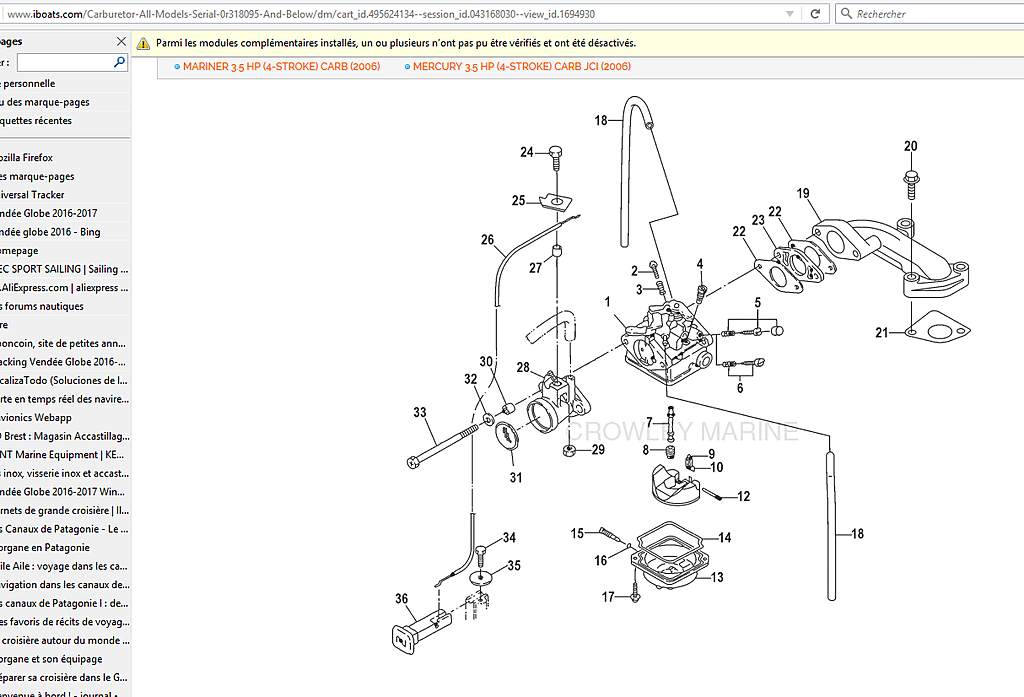Open AliExpress.com bookmark in sidebar

(64, 288)
